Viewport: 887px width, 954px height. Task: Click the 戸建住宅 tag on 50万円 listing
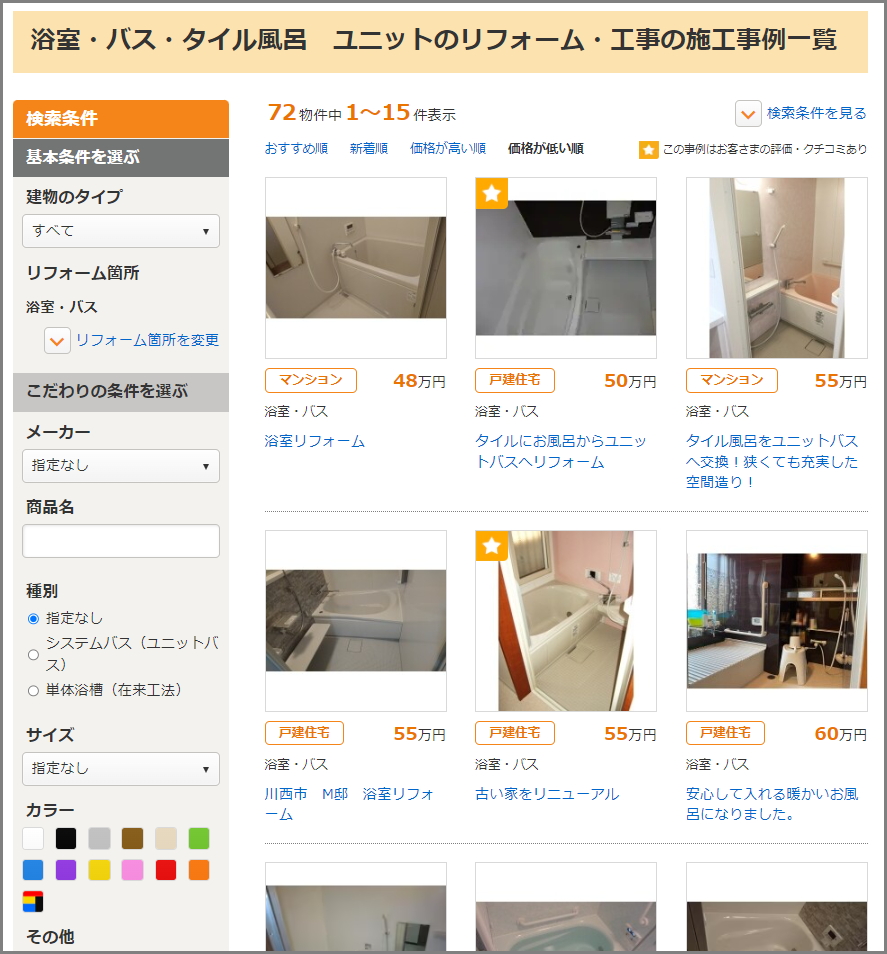[515, 380]
